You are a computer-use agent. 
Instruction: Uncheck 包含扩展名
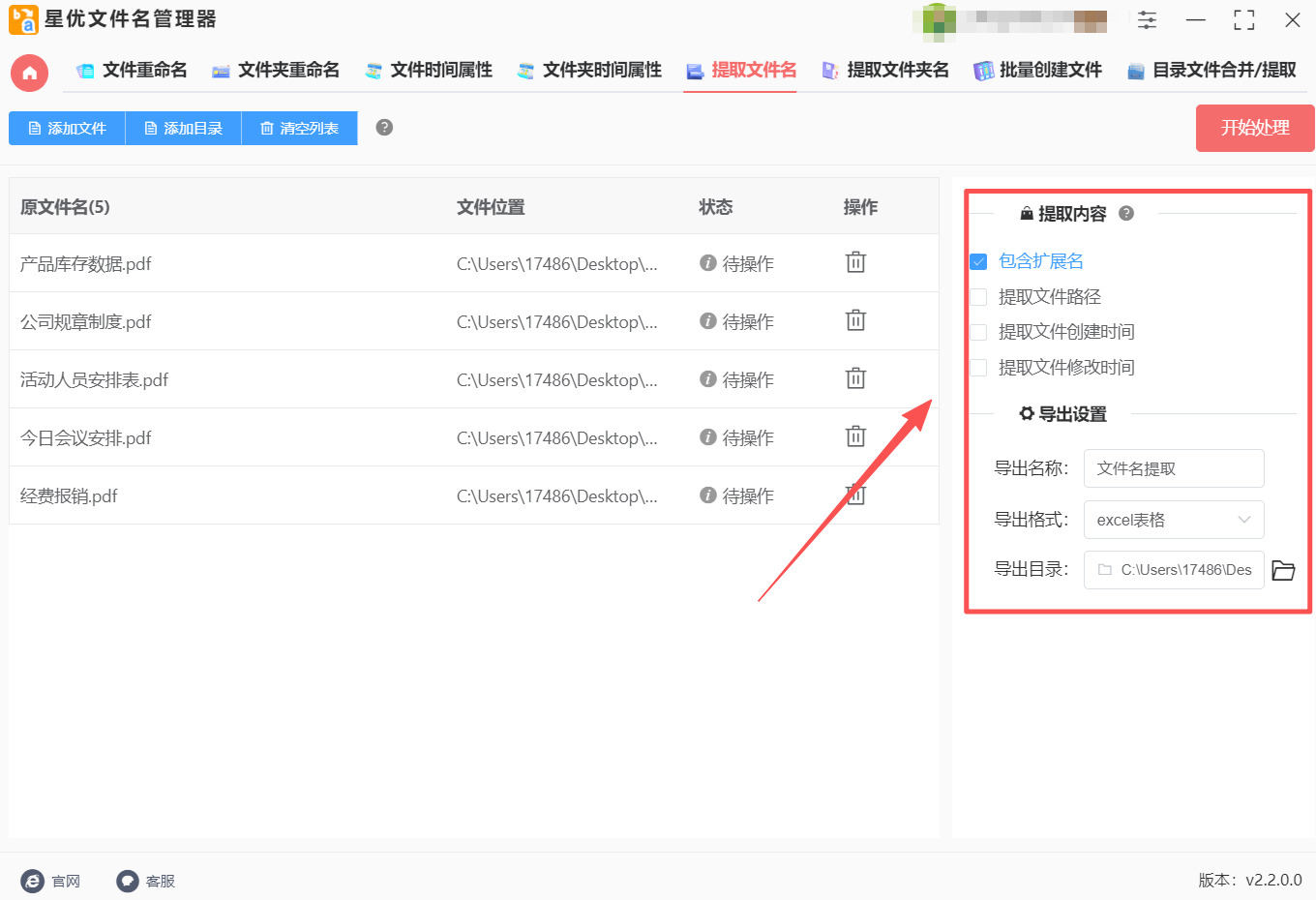pyautogui.click(x=977, y=260)
